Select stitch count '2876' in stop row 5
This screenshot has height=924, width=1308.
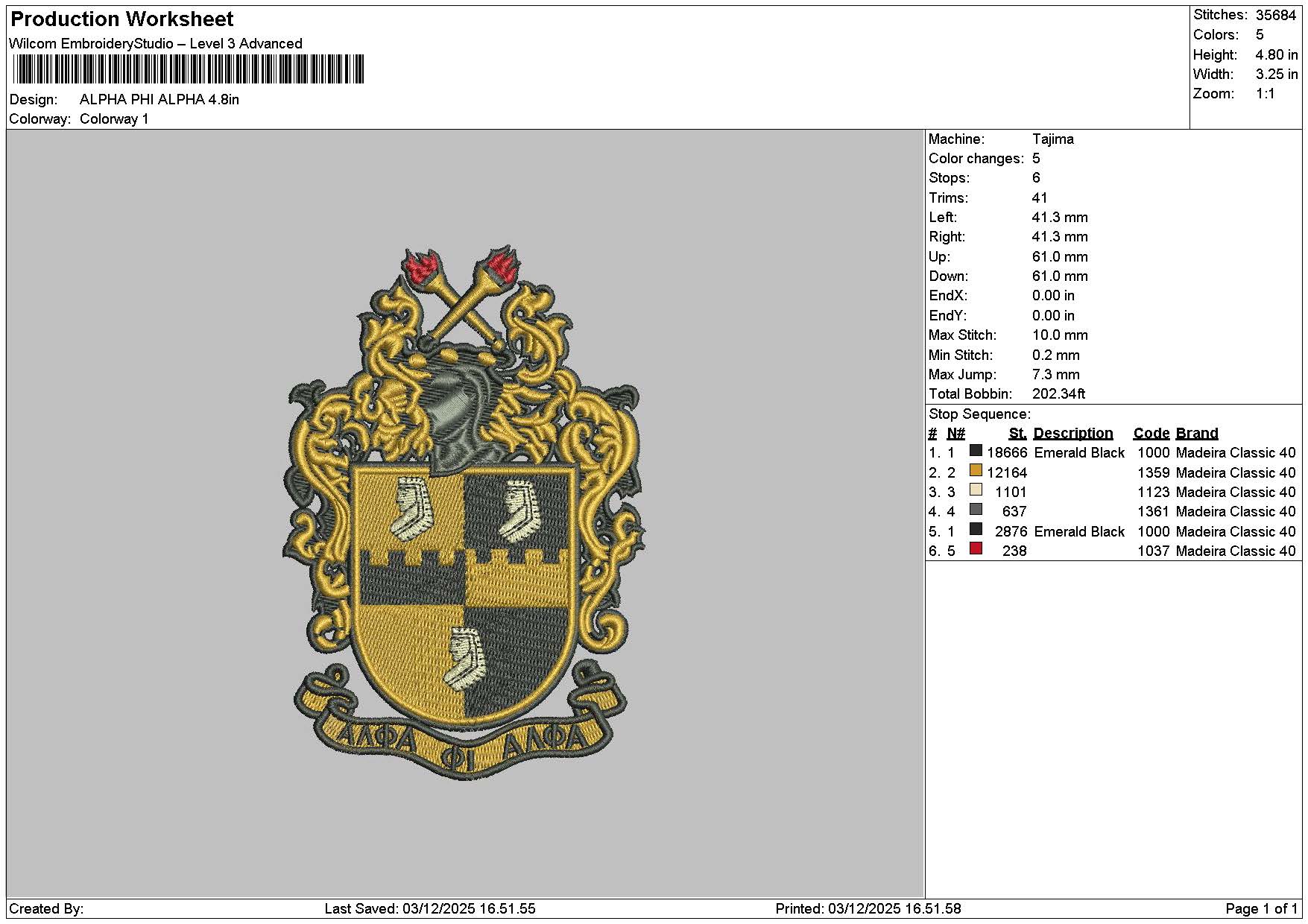click(x=1011, y=532)
